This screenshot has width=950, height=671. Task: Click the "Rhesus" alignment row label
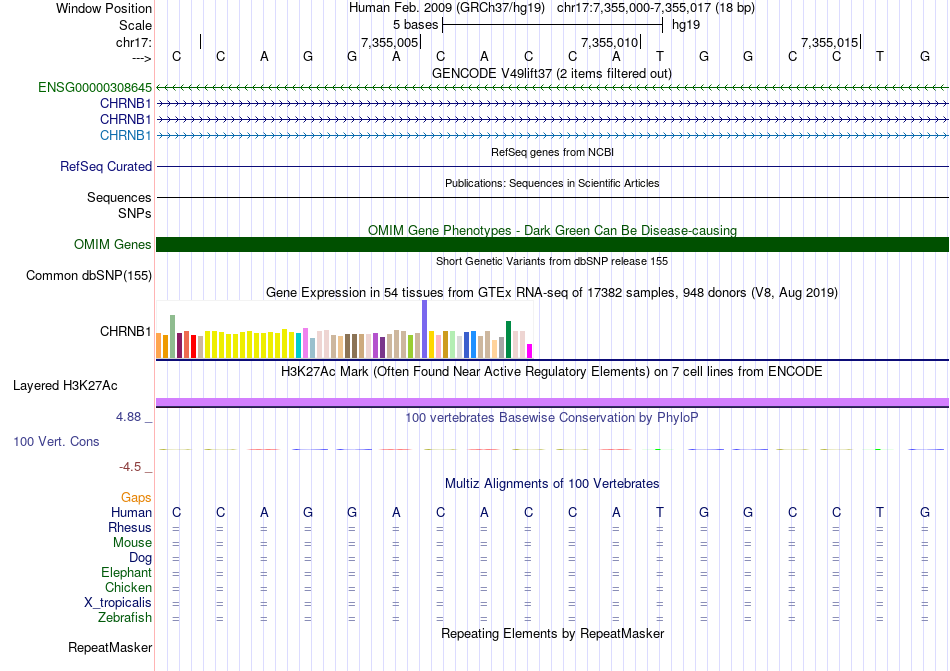pos(130,527)
